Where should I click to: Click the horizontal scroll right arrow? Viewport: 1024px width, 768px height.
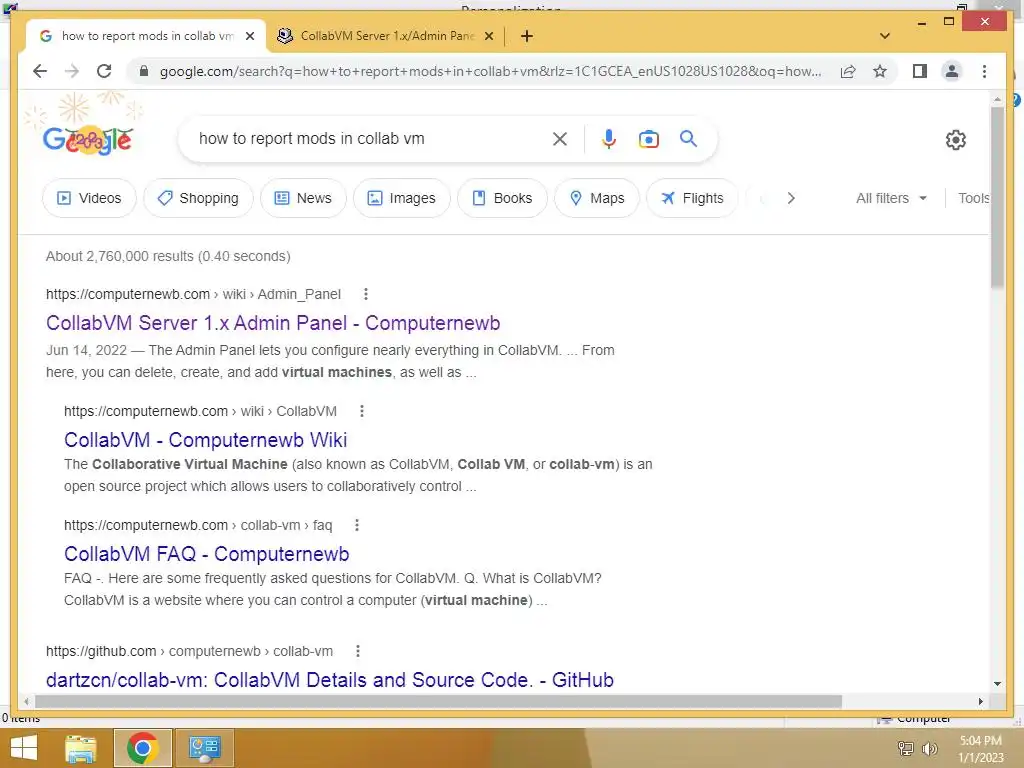(981, 701)
